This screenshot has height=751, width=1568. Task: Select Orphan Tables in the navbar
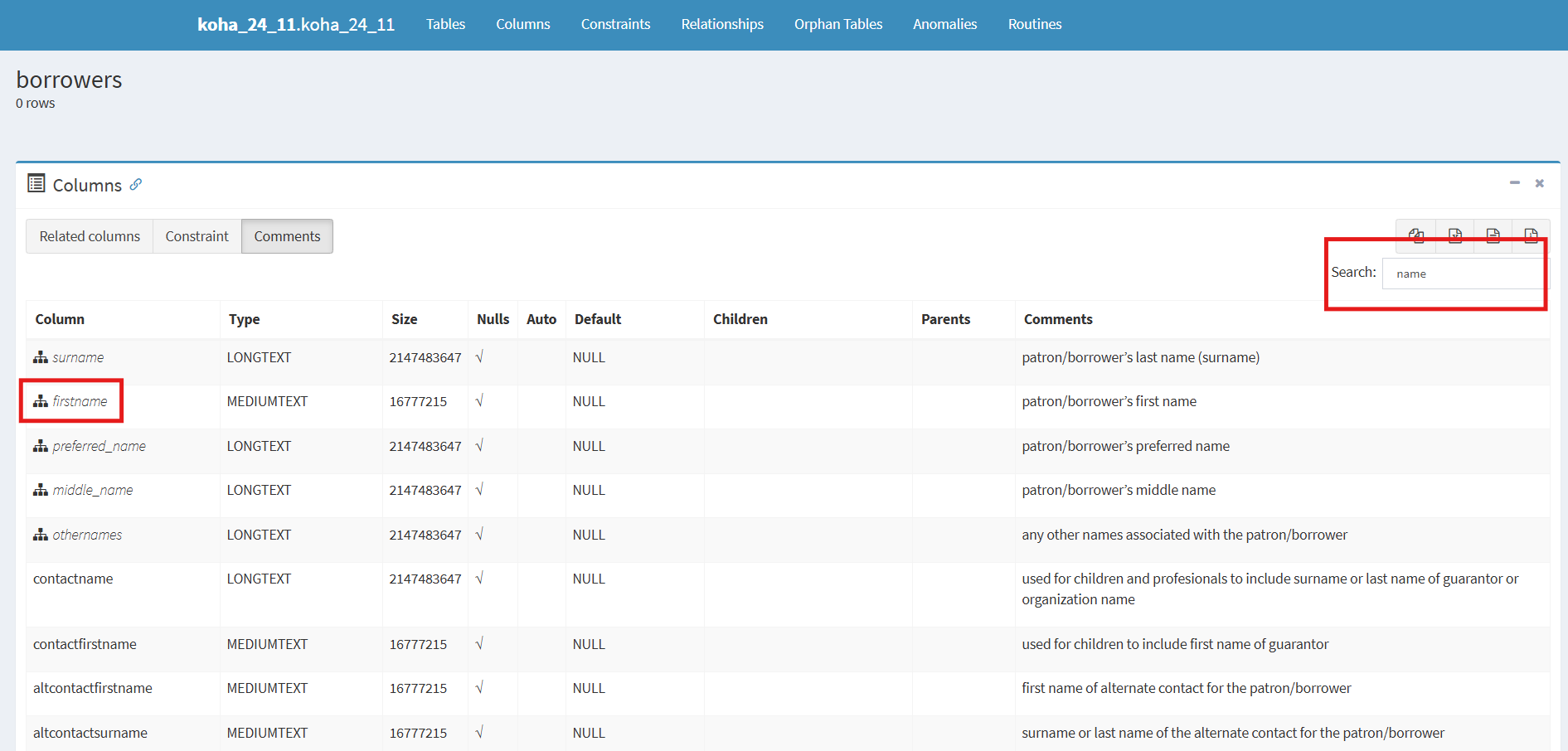pos(838,24)
